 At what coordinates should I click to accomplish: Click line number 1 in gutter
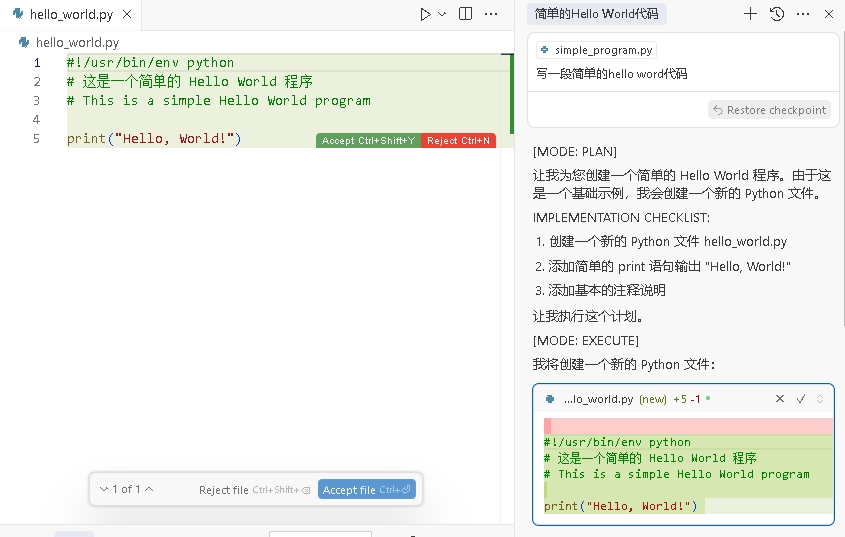[37, 63]
